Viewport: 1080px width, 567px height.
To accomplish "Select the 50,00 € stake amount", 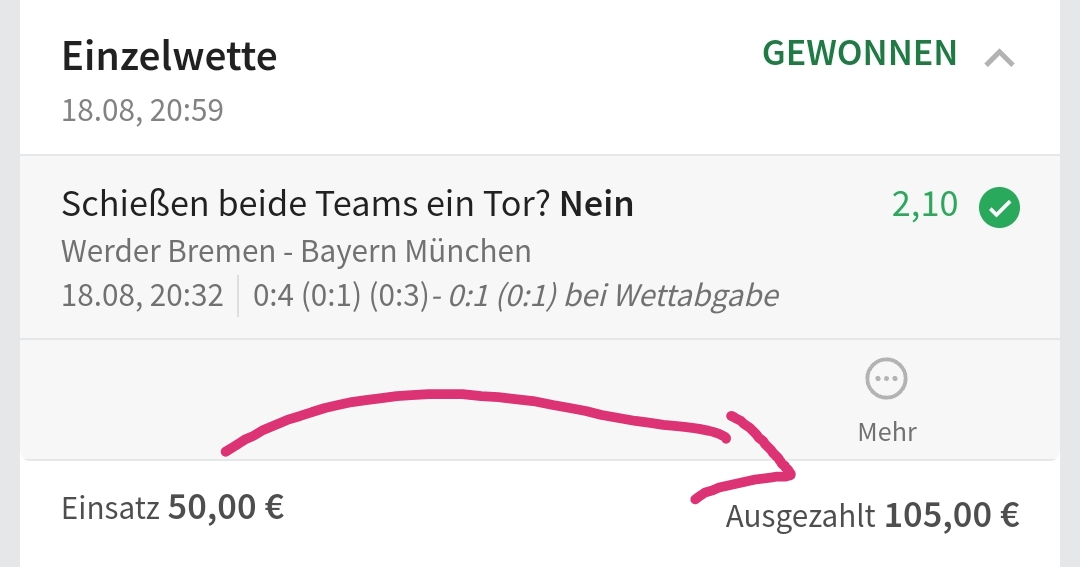I will click(x=226, y=507).
